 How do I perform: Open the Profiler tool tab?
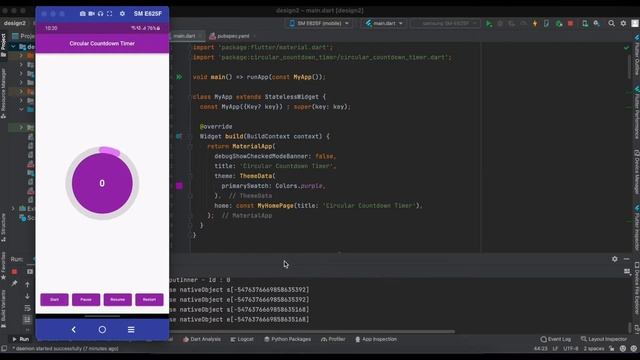tap(333, 339)
